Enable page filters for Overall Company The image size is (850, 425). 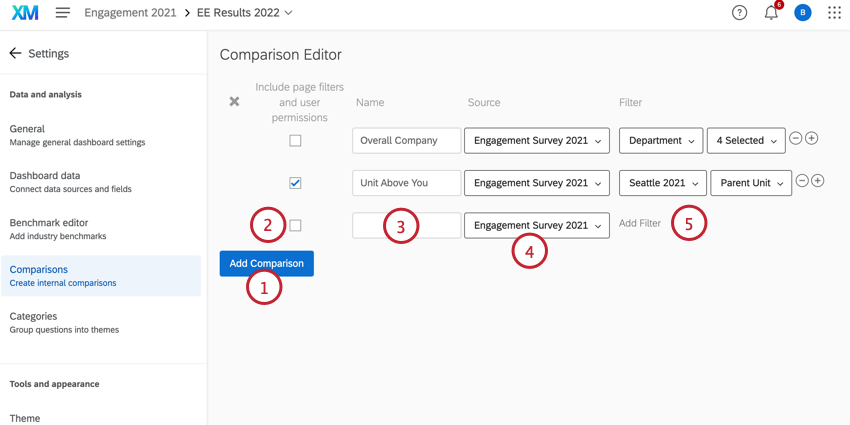295,141
